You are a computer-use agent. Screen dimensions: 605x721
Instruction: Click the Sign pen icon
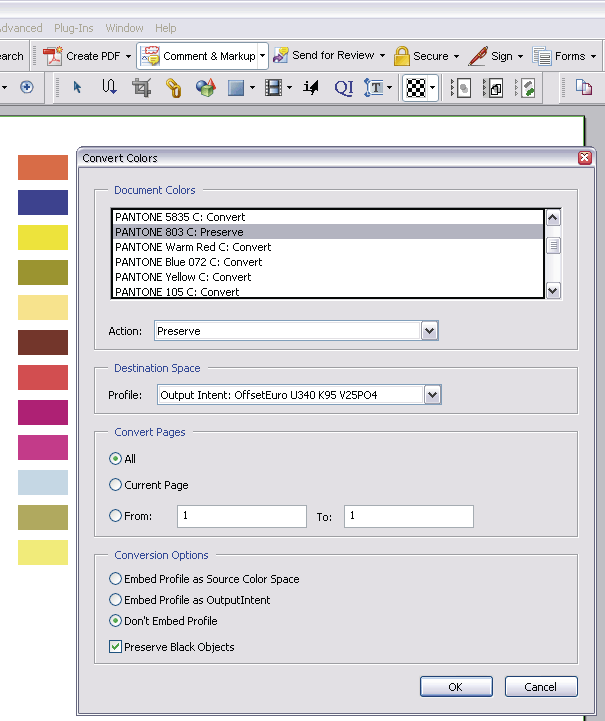[478, 56]
